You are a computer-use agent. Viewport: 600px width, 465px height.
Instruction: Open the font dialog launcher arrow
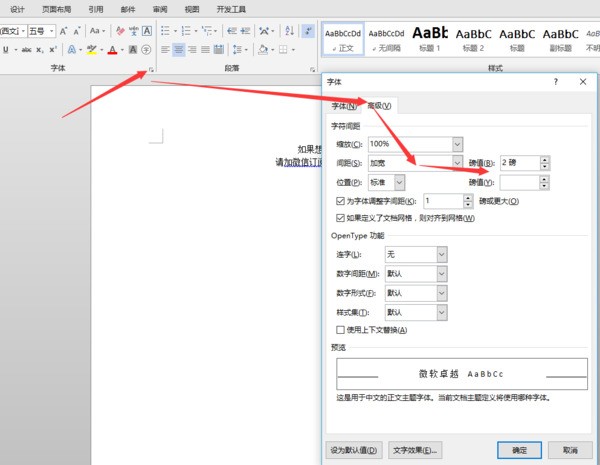(x=151, y=69)
